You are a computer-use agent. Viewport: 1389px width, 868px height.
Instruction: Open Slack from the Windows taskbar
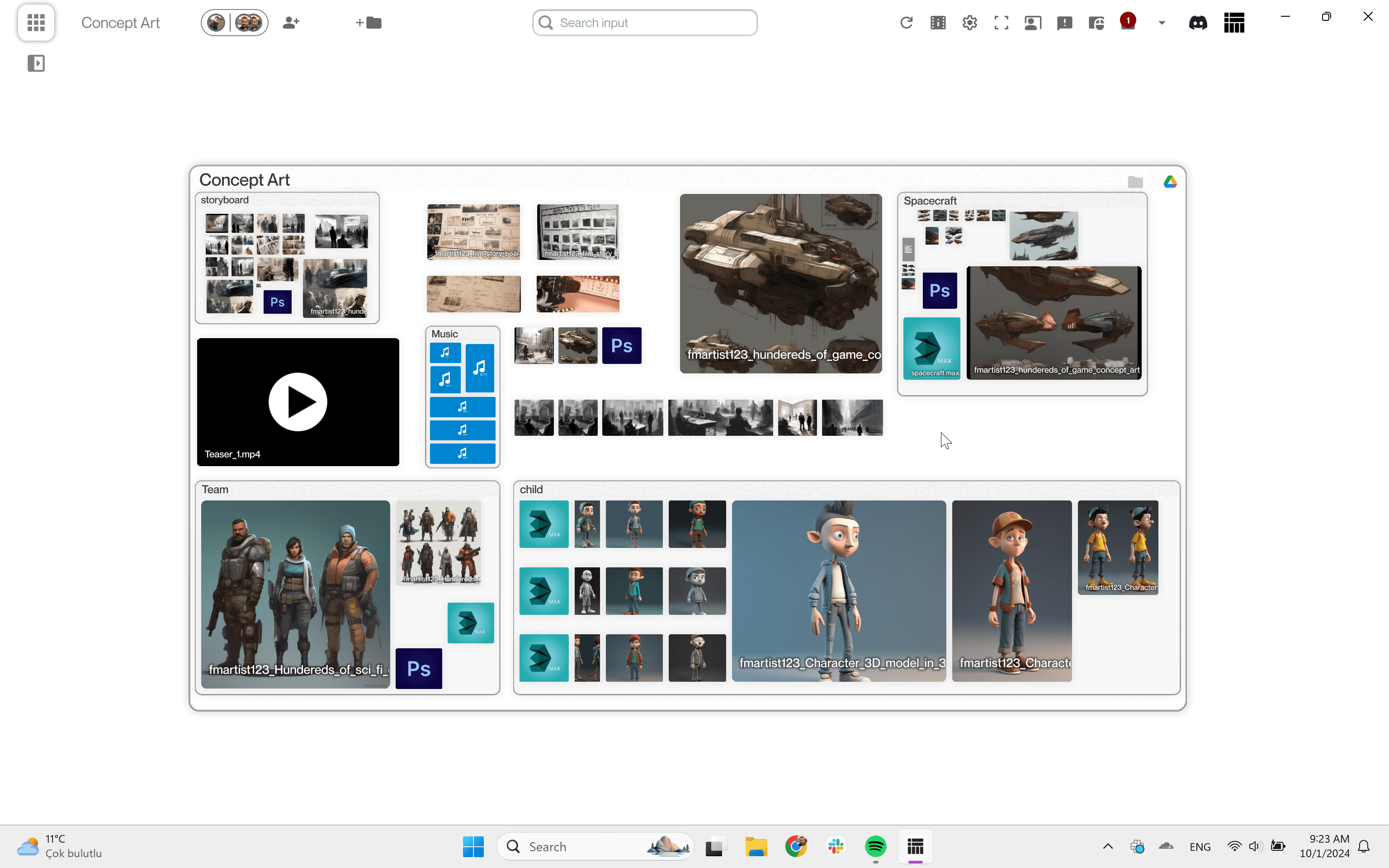coord(836,846)
